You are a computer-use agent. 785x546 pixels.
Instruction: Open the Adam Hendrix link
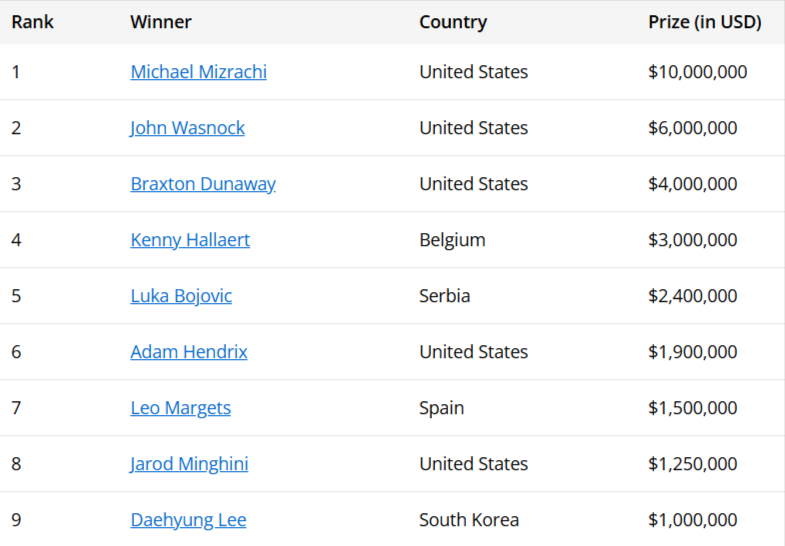189,352
